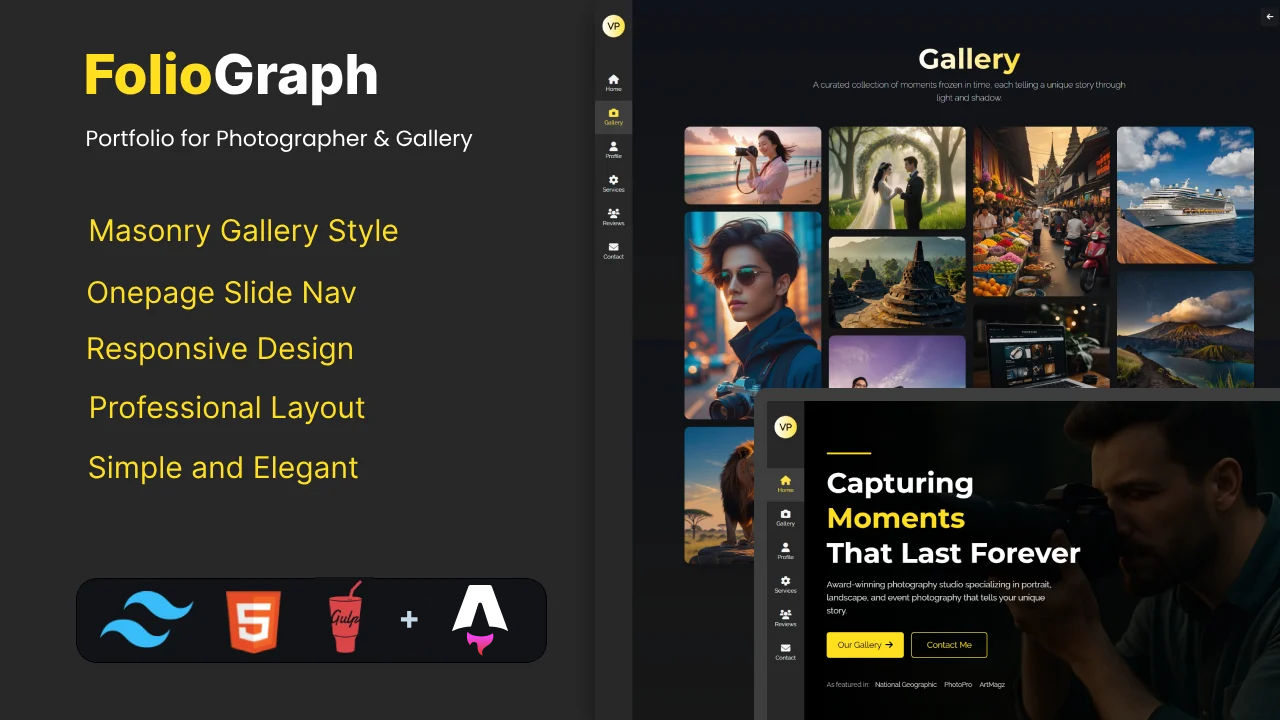Open the cruise ship photo in the gallery

click(x=1185, y=195)
